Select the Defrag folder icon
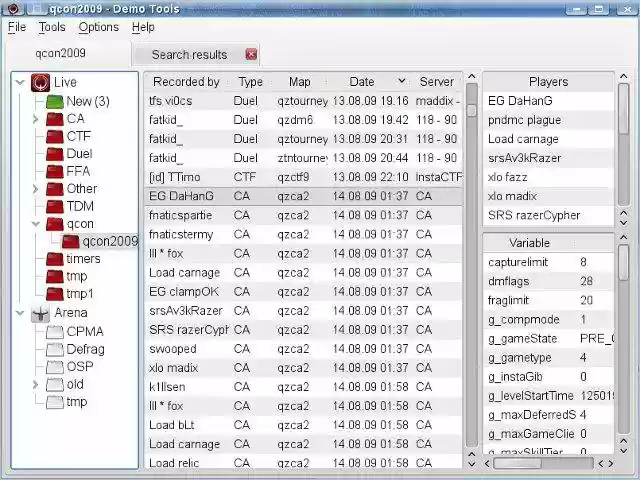Viewport: 640px width, 480px height. pos(55,350)
